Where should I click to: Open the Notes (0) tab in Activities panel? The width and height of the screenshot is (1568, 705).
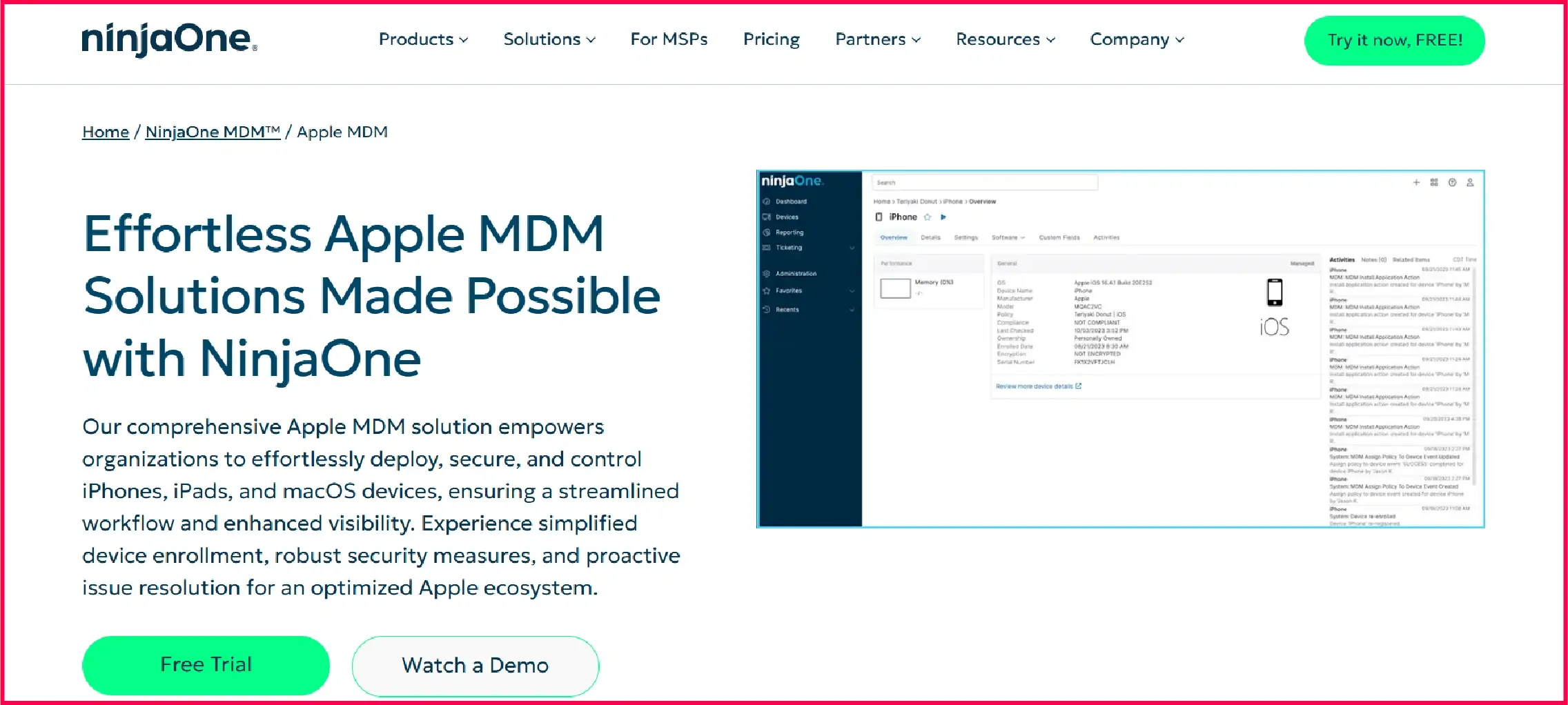click(x=1374, y=260)
